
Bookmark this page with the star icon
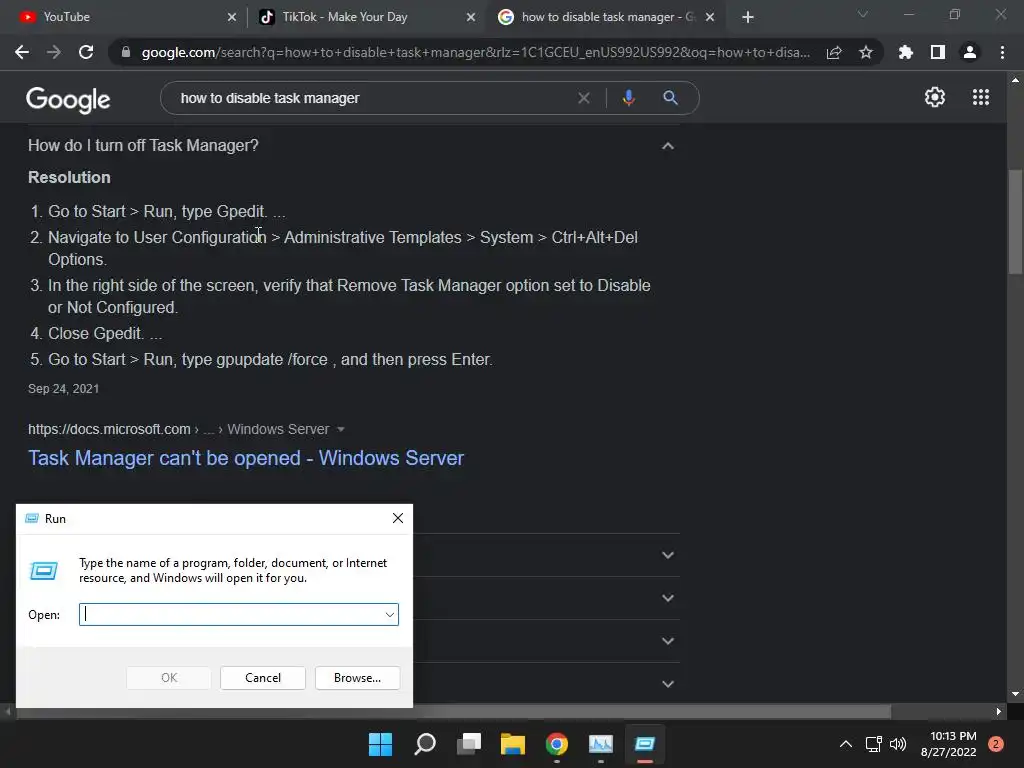click(866, 52)
